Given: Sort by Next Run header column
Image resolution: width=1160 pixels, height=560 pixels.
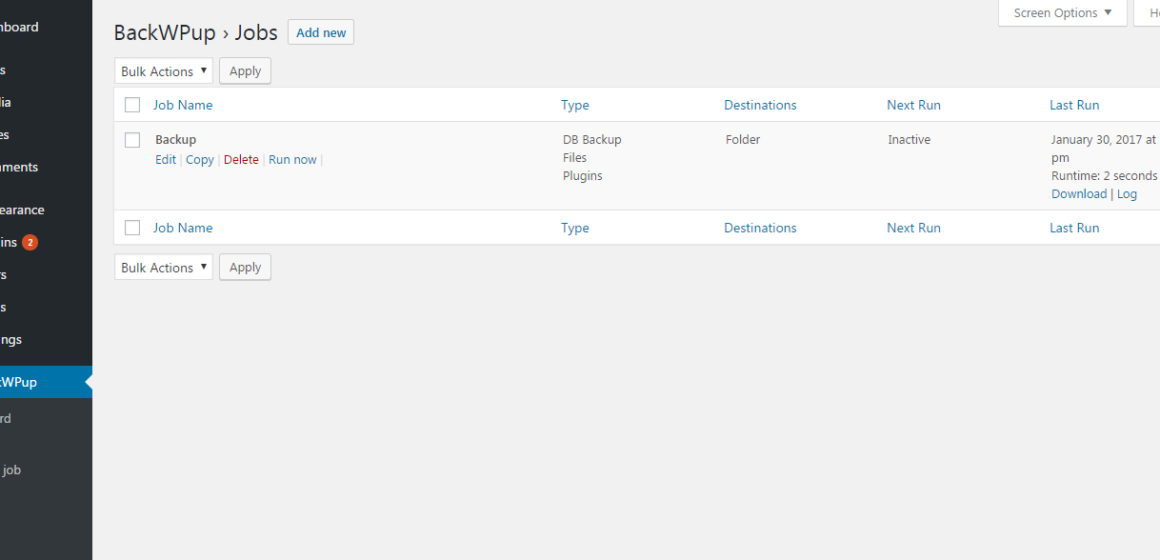Looking at the screenshot, I should [914, 105].
